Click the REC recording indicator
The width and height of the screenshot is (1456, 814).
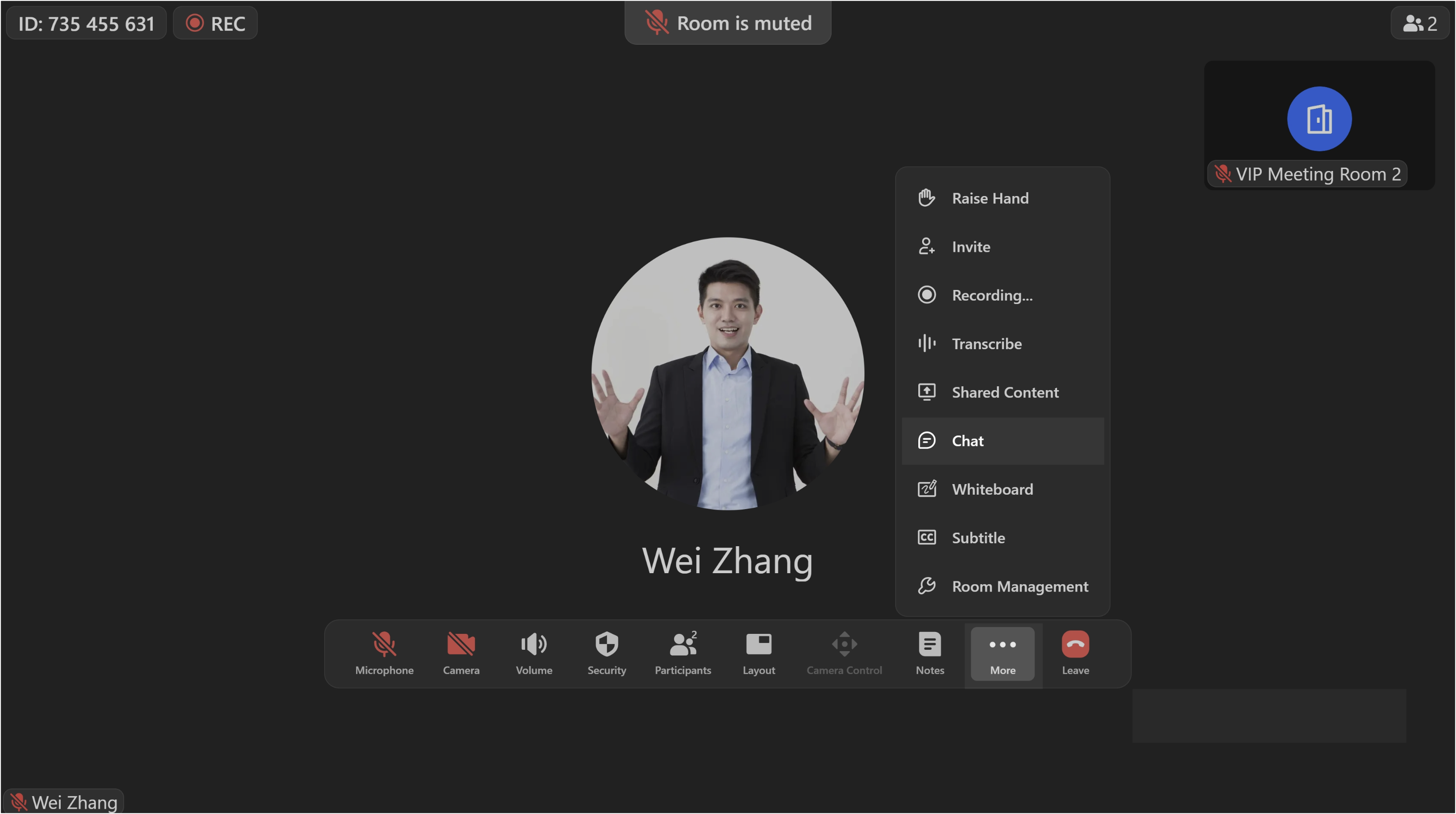tap(215, 23)
